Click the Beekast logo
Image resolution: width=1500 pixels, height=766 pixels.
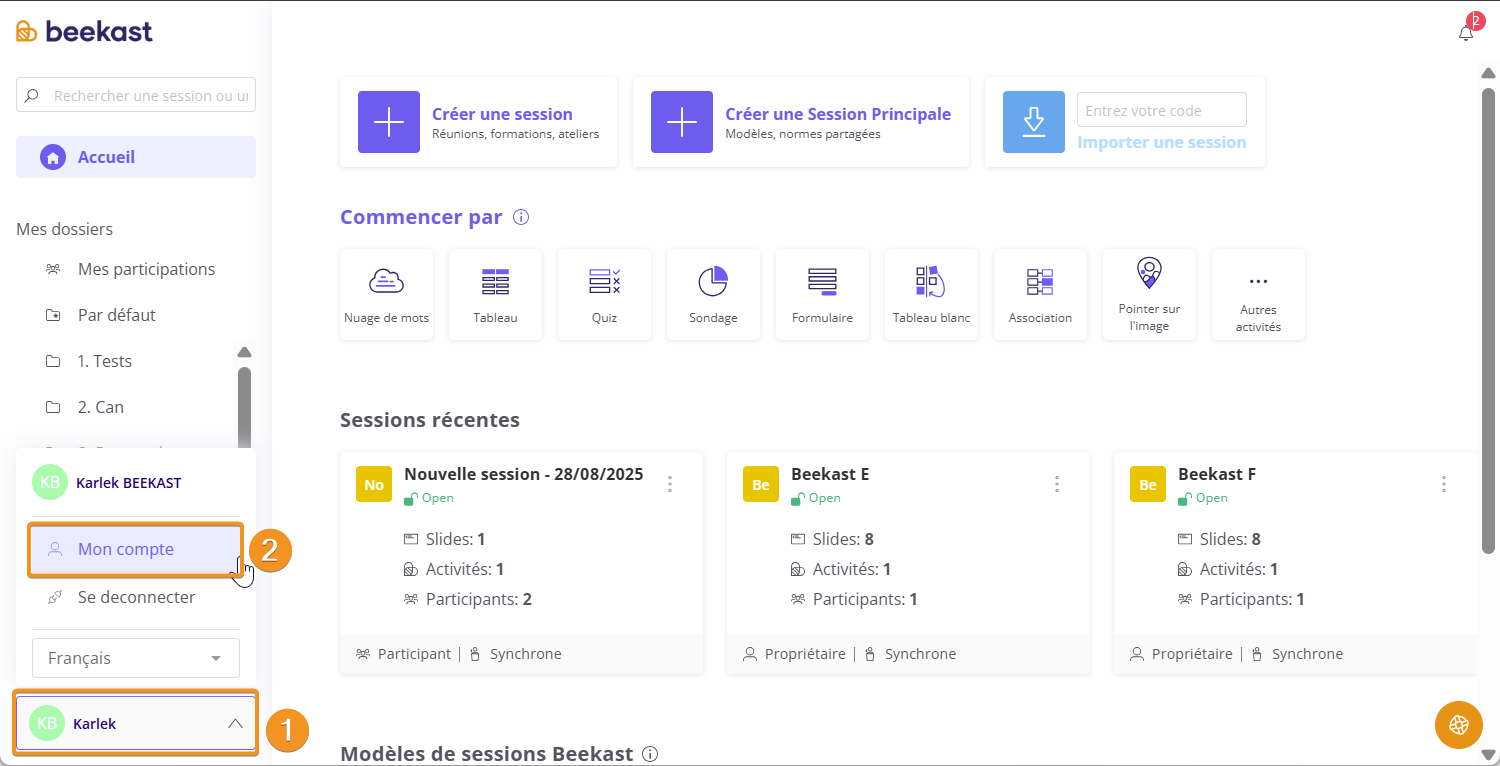85,31
